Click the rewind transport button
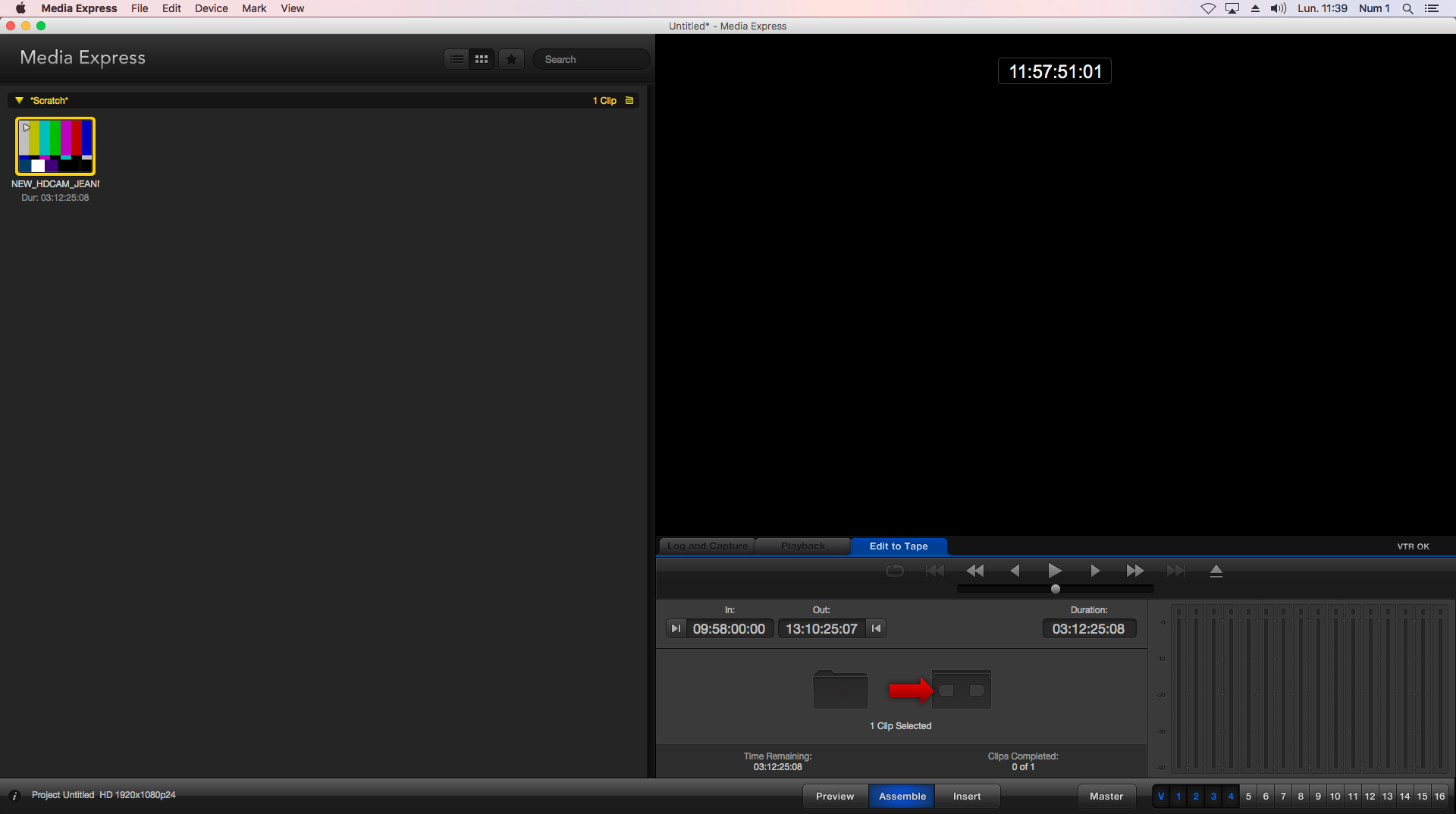 (974, 571)
